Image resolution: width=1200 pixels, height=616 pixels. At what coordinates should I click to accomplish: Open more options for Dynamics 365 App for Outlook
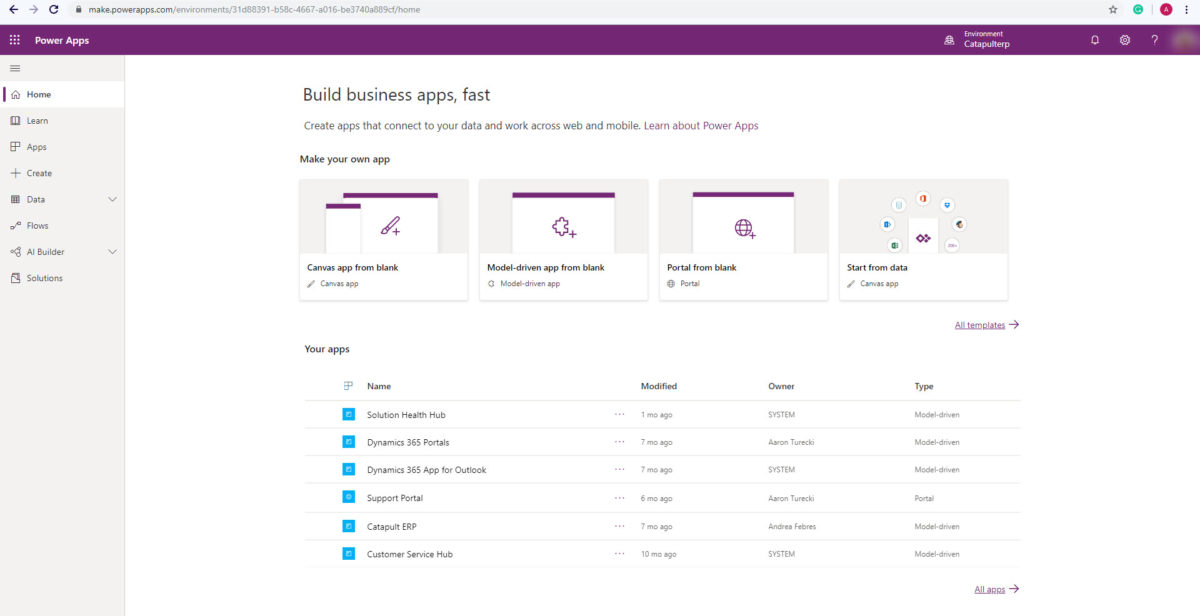620,470
